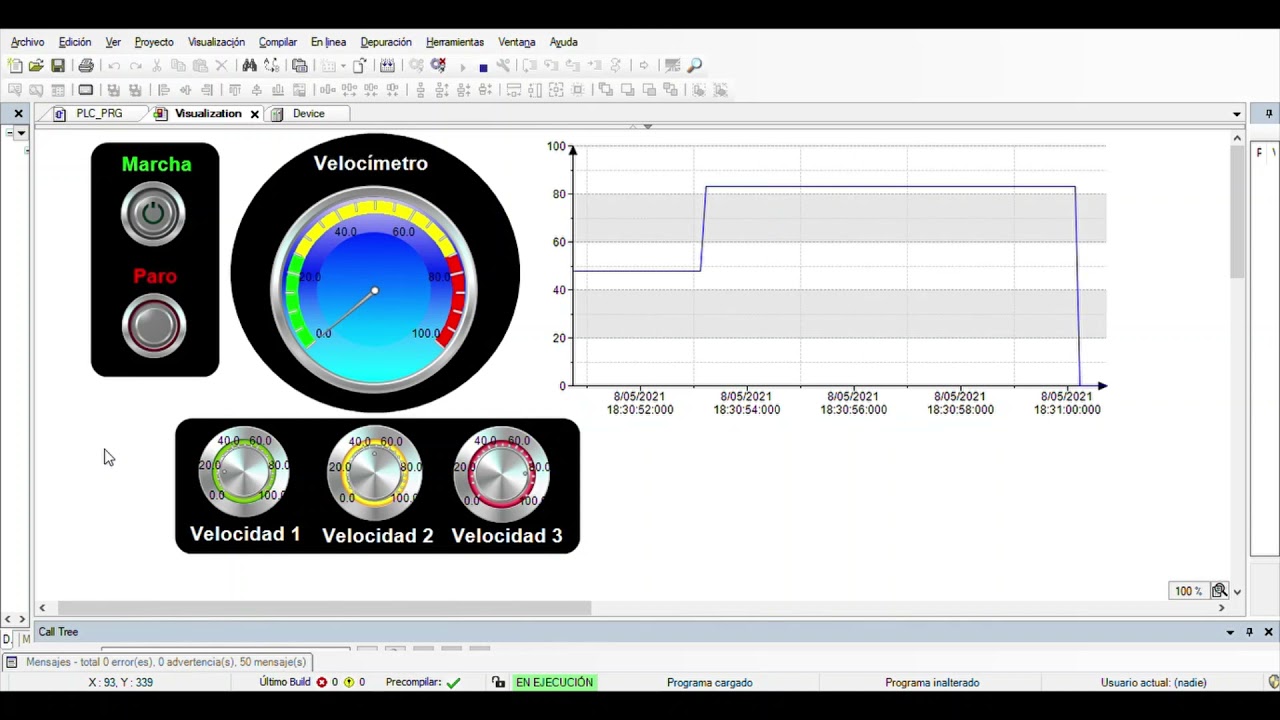Click the Logout icon with red X

pyautogui.click(x=438, y=66)
